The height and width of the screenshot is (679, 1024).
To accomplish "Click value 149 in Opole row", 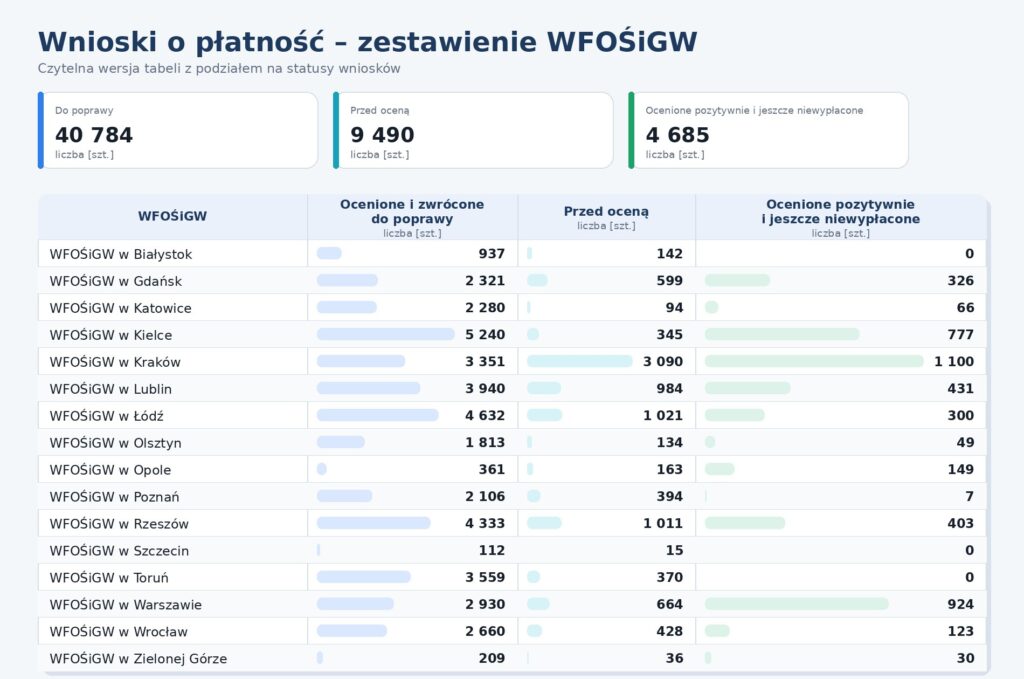I will click(x=961, y=469).
